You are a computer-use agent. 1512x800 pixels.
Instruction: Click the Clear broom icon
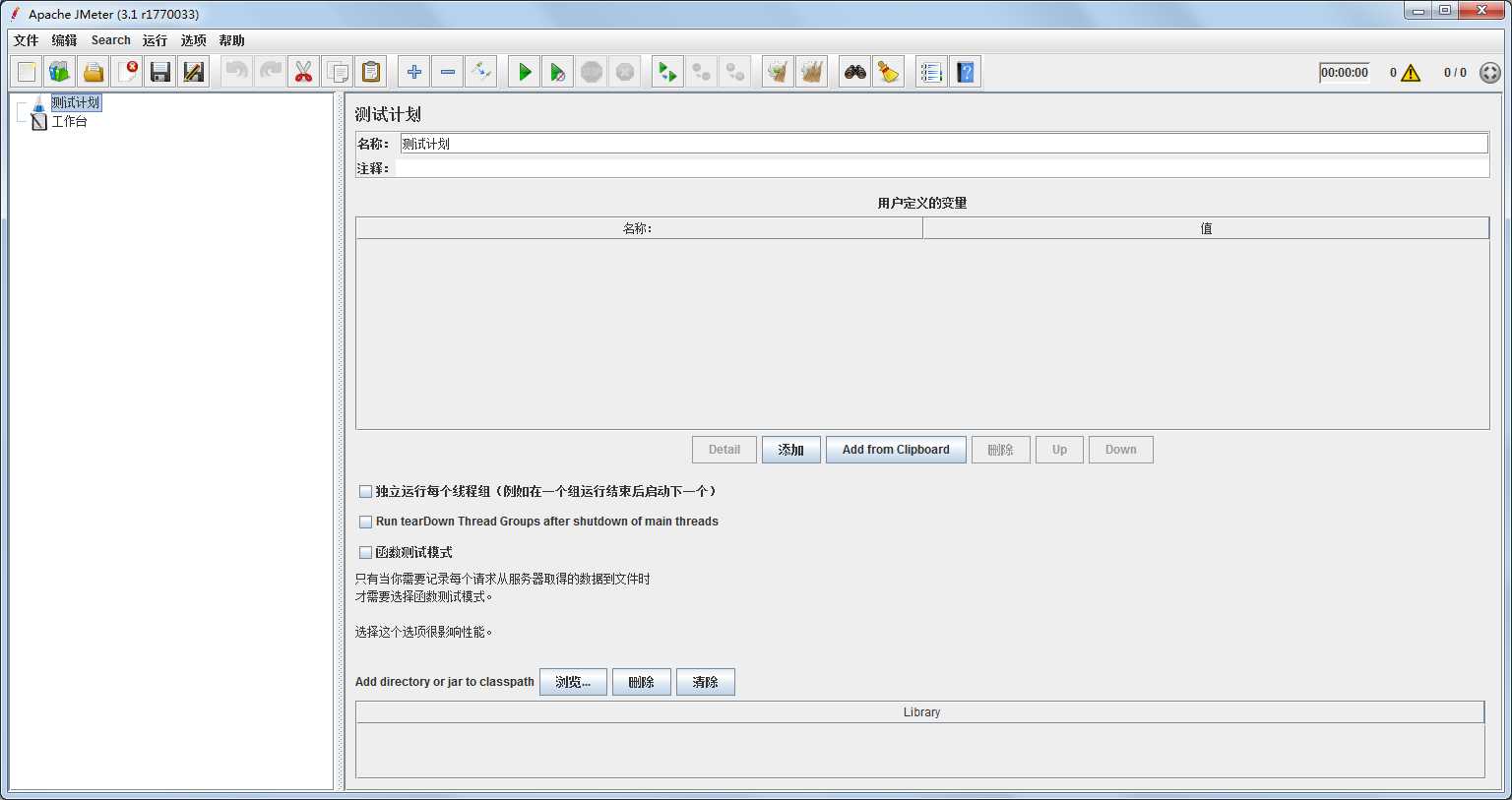coord(779,72)
